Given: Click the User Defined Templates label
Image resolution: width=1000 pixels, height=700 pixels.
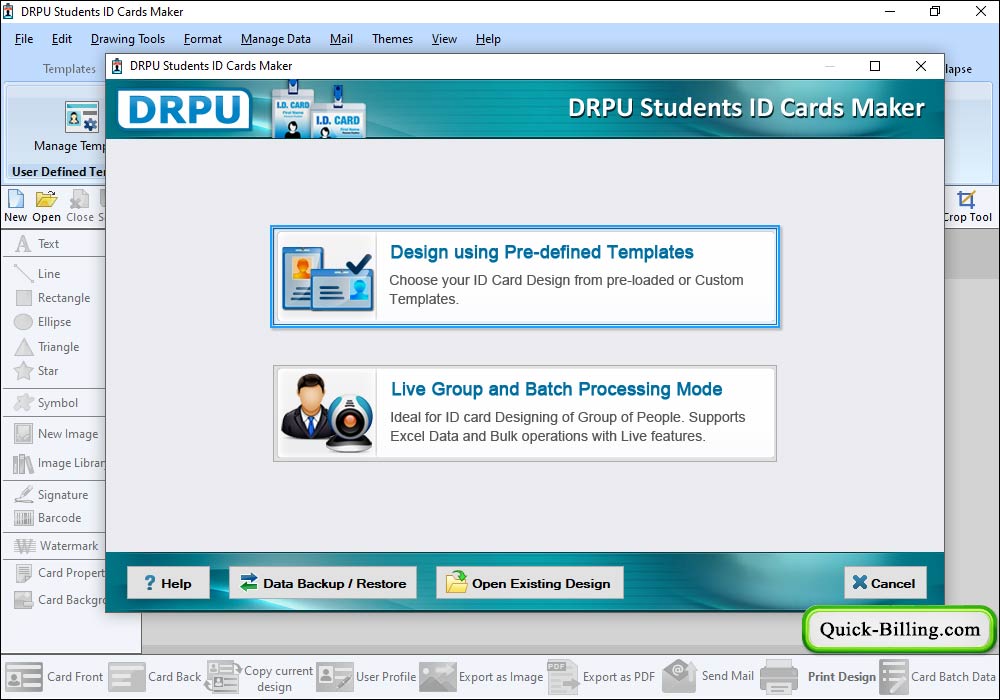Looking at the screenshot, I should pos(59,171).
